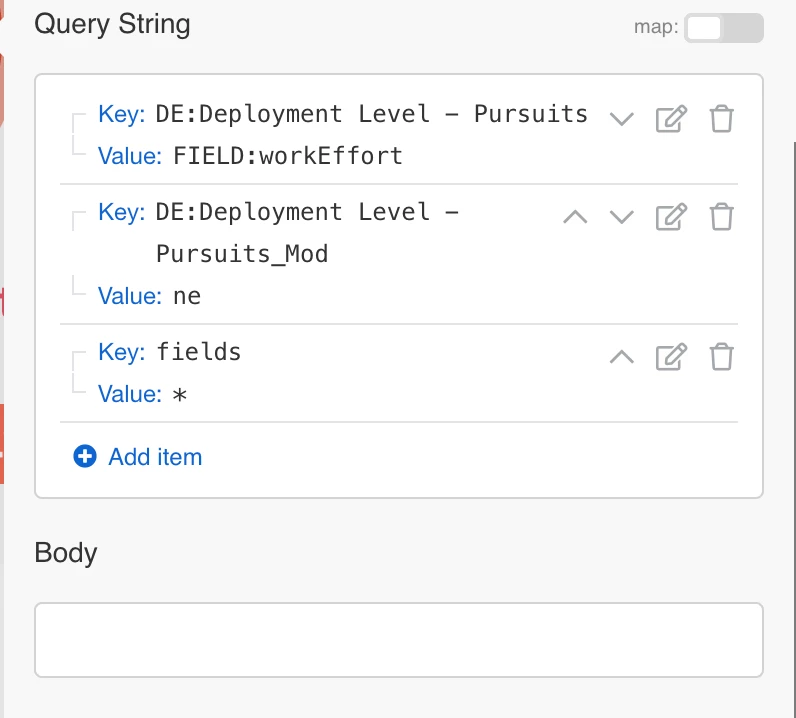
Task: Edit the Pursuits_Mod query item
Action: (671, 216)
